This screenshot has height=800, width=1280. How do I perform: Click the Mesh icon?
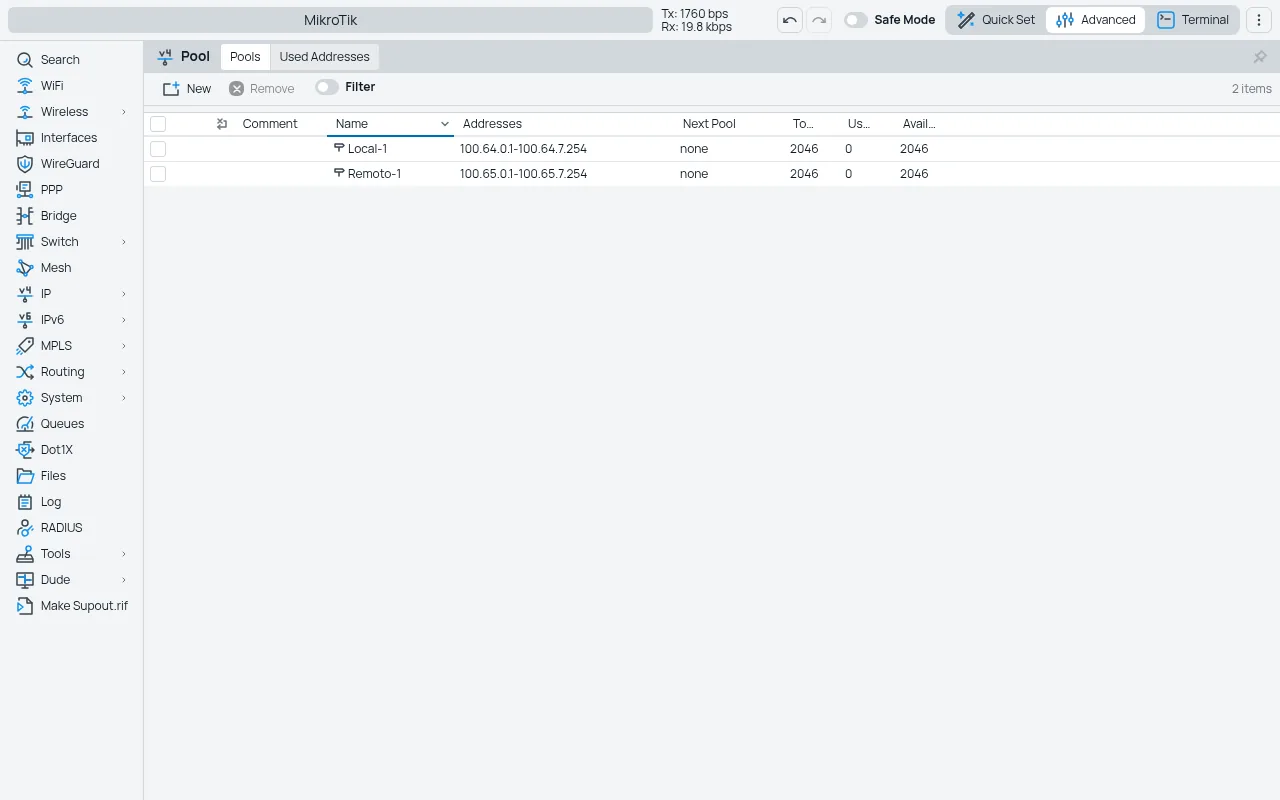tap(25, 268)
